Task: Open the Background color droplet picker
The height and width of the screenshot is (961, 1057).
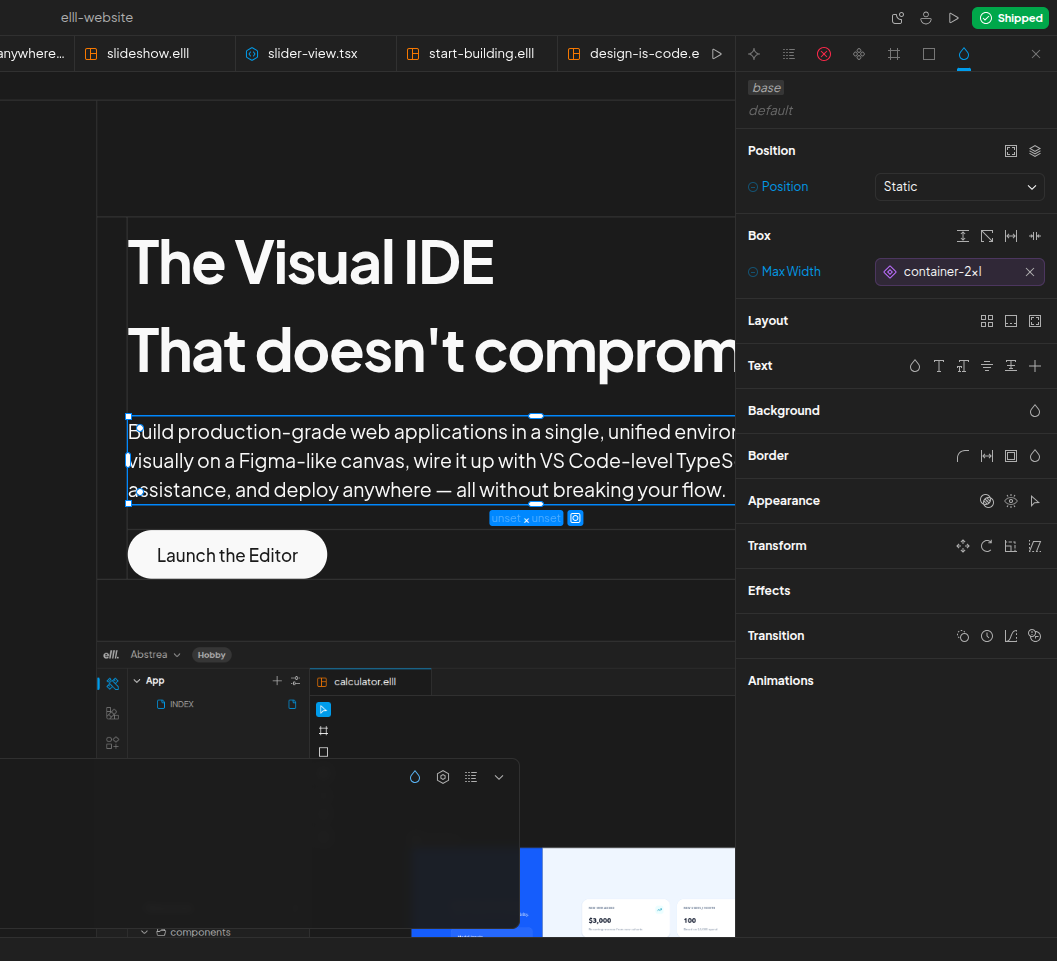Action: [x=1035, y=411]
